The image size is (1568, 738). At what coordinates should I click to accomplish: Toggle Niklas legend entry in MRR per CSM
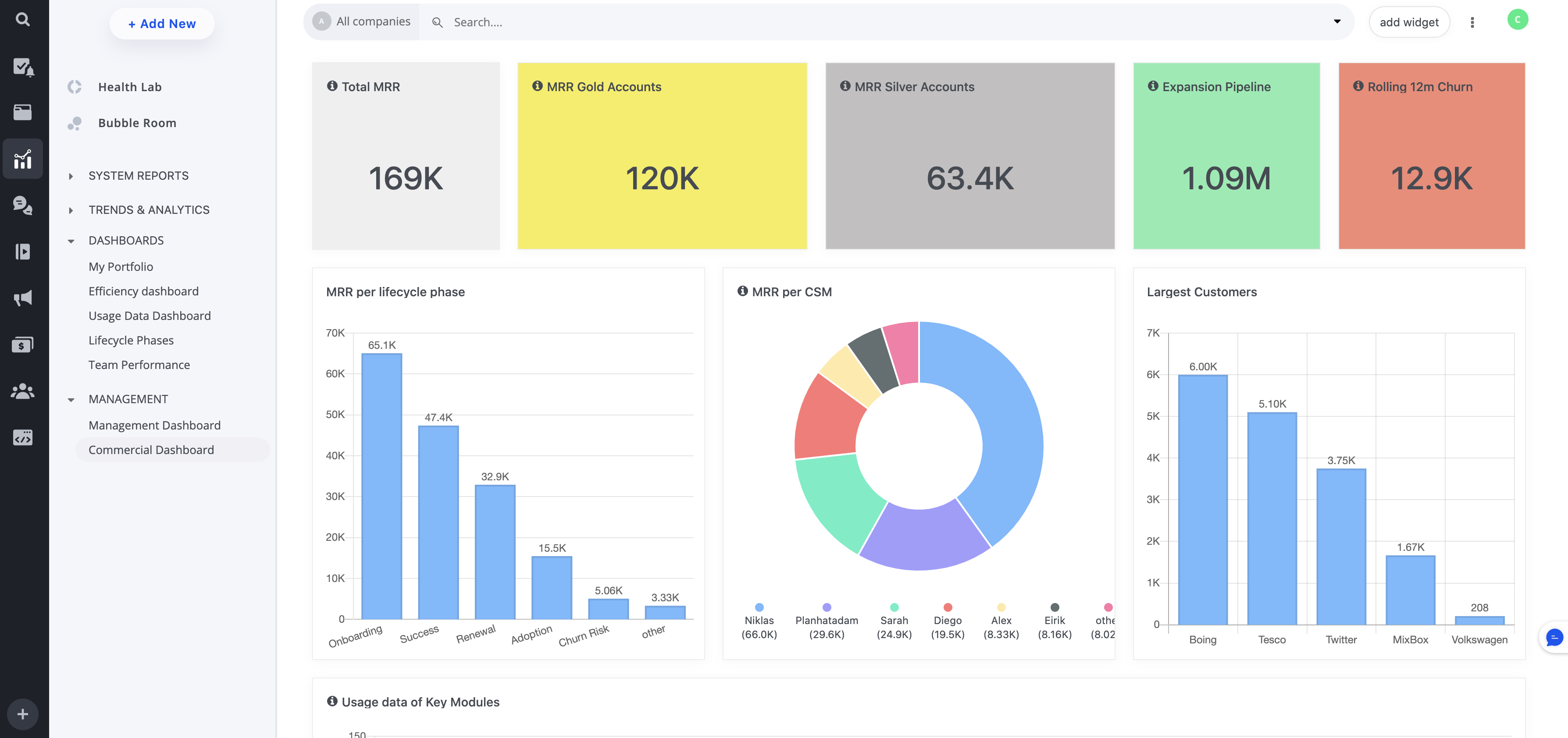click(x=759, y=621)
